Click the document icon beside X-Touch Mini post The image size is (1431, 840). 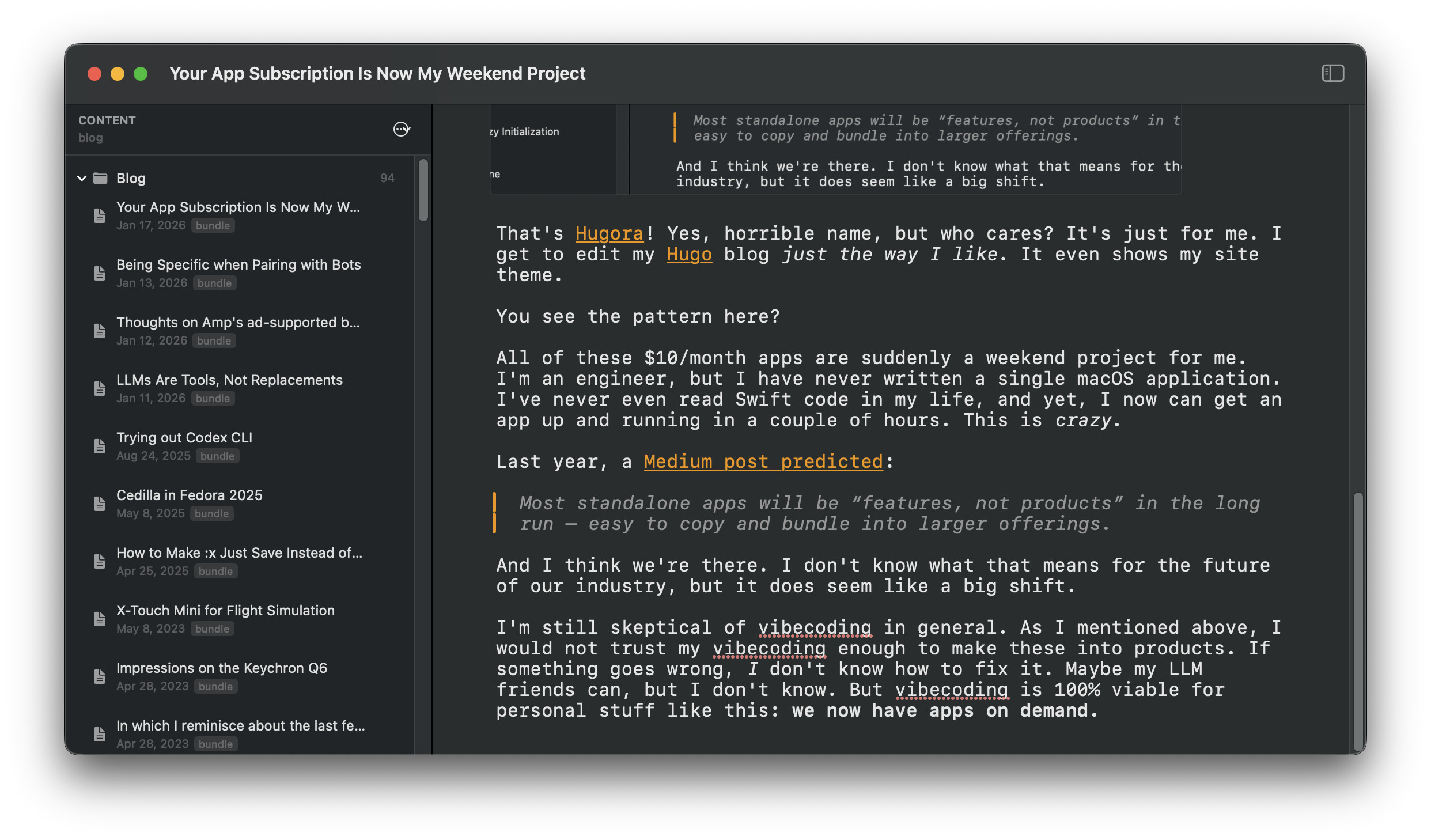99,619
